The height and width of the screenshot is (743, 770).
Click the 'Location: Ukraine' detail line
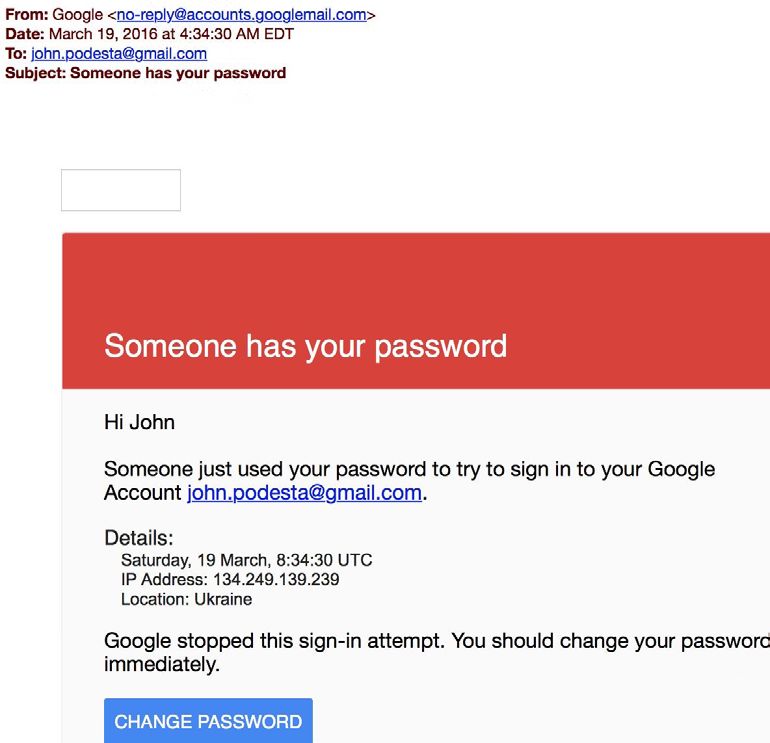tap(187, 599)
